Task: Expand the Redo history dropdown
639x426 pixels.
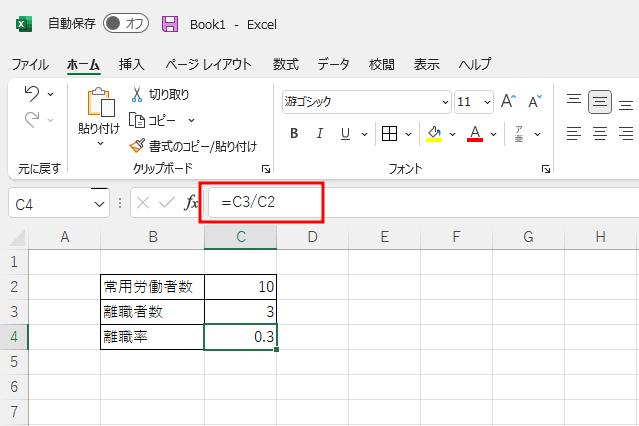Action: (x=51, y=120)
